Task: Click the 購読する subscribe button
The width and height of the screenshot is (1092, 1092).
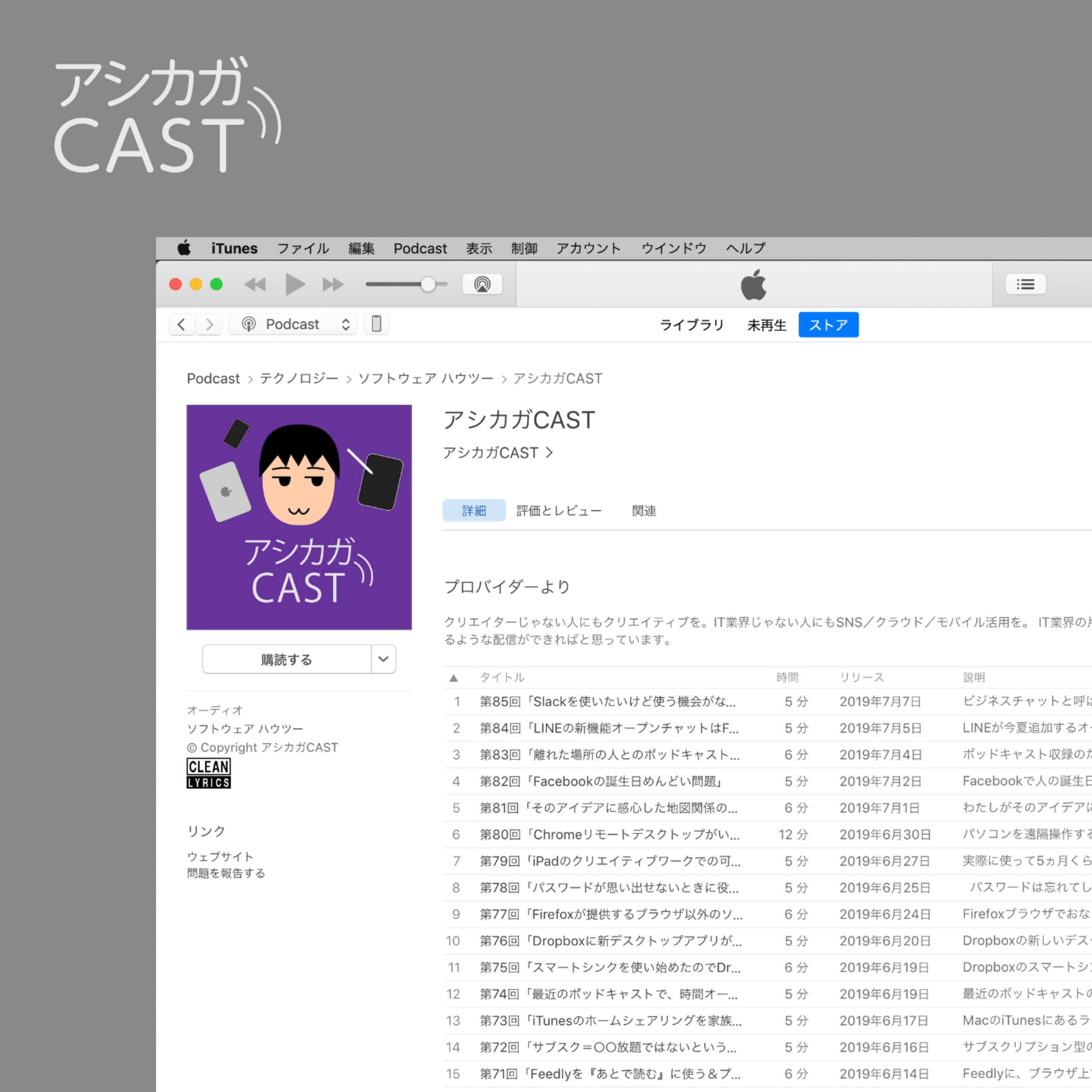Action: (286, 659)
